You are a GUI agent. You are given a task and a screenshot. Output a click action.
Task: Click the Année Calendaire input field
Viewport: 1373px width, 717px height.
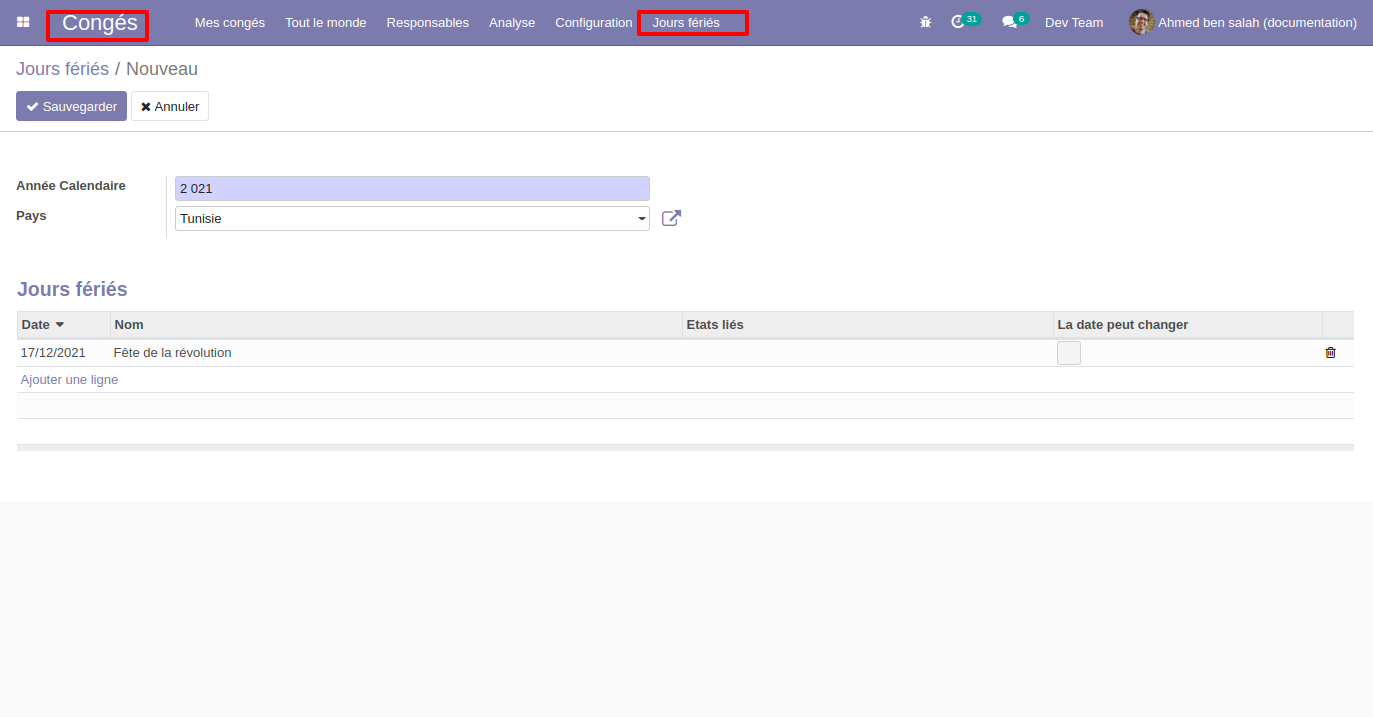click(411, 188)
